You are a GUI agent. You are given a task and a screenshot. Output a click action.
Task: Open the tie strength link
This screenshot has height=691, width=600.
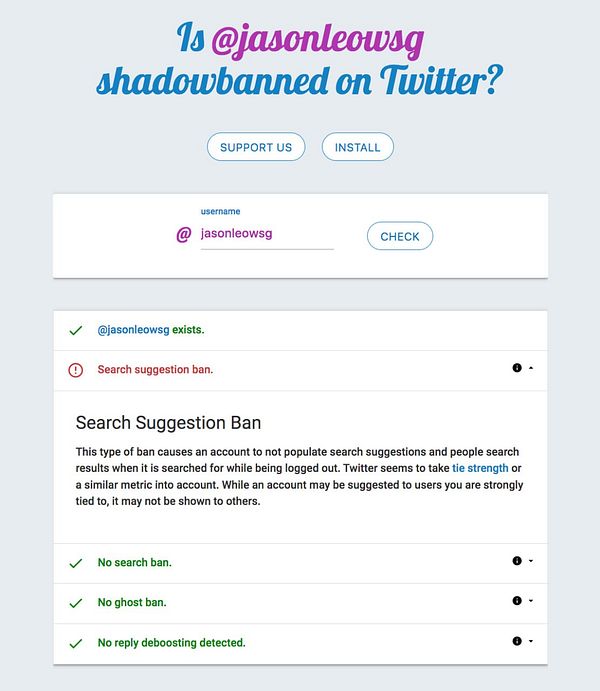point(480,468)
